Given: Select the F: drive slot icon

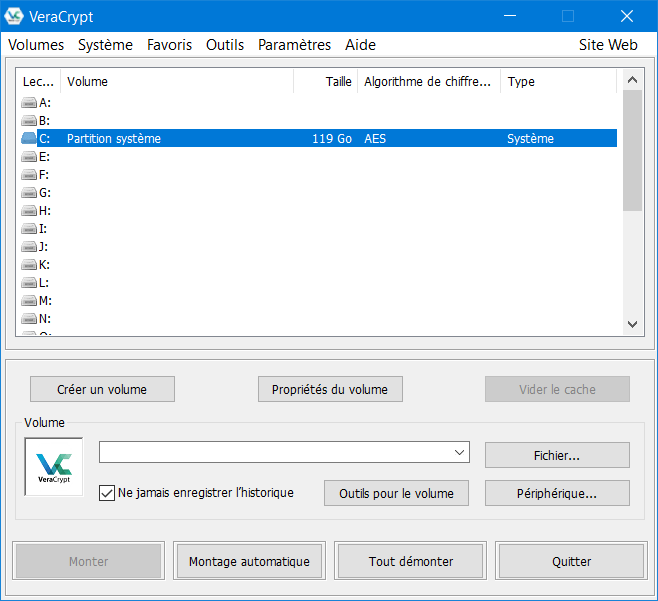Looking at the screenshot, I should (29, 175).
